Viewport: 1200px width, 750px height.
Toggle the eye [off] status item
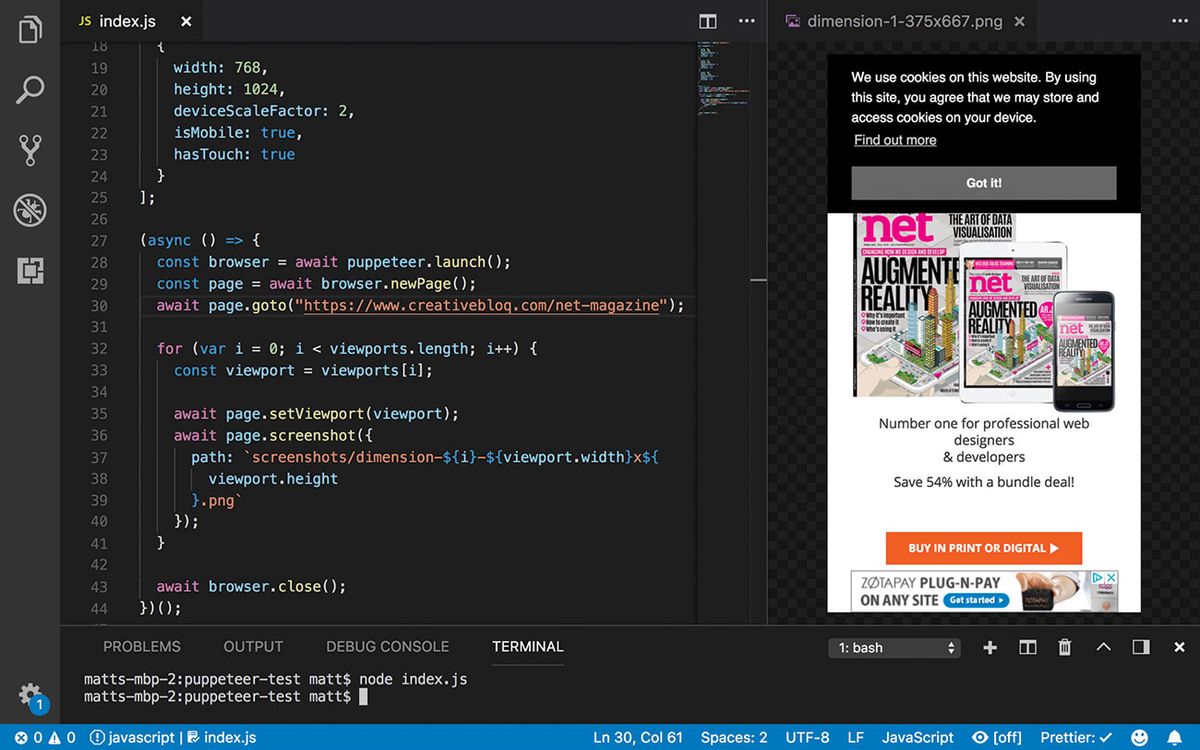coord(996,737)
